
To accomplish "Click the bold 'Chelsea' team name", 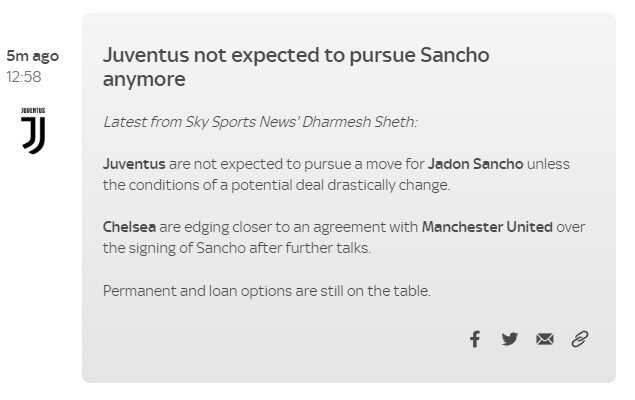I will (129, 227).
